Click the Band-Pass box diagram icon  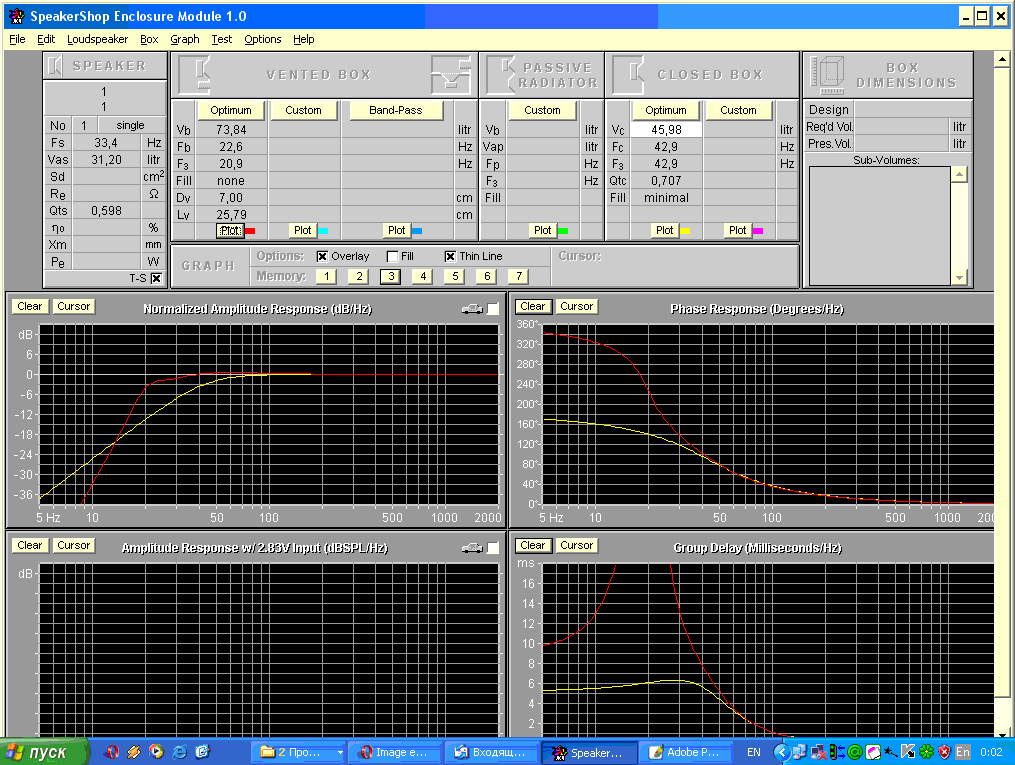(x=450, y=74)
